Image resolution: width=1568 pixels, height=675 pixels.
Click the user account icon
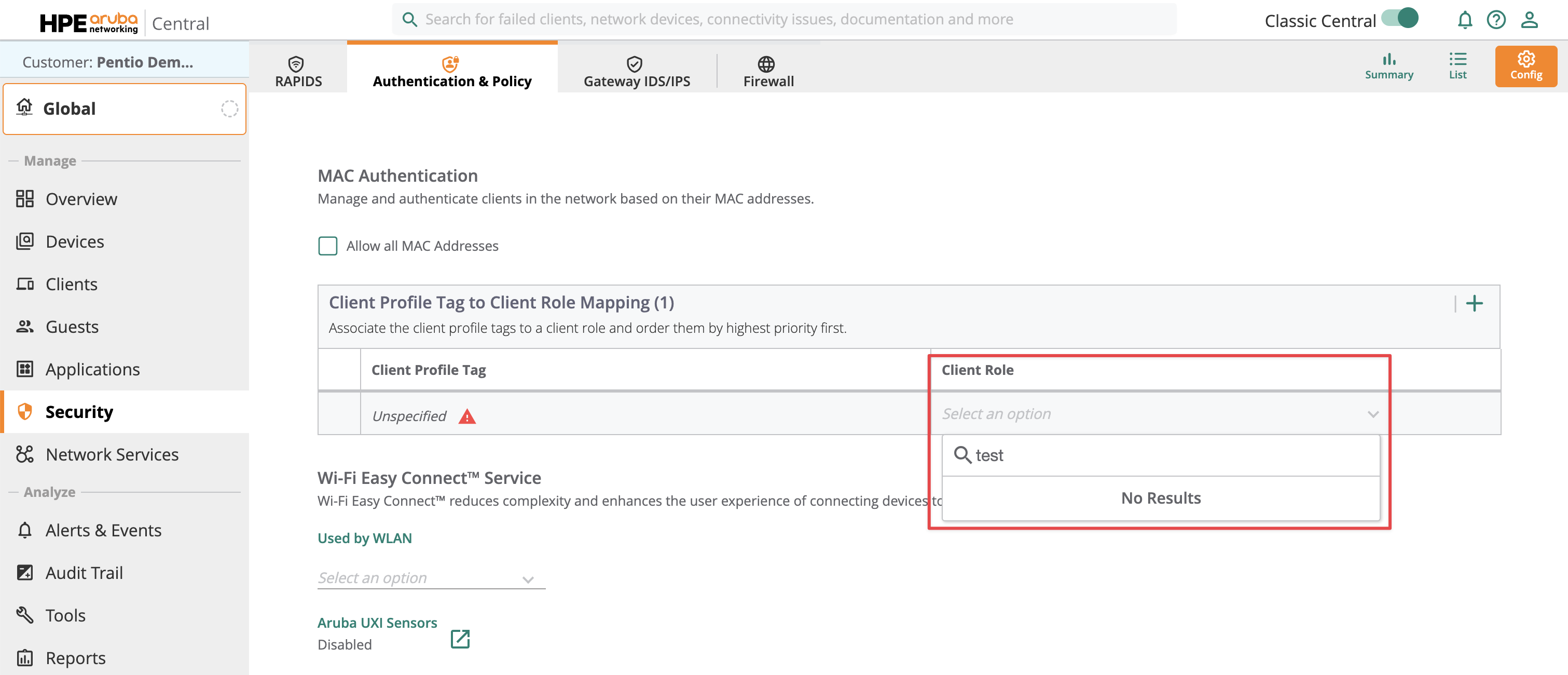pos(1529,20)
